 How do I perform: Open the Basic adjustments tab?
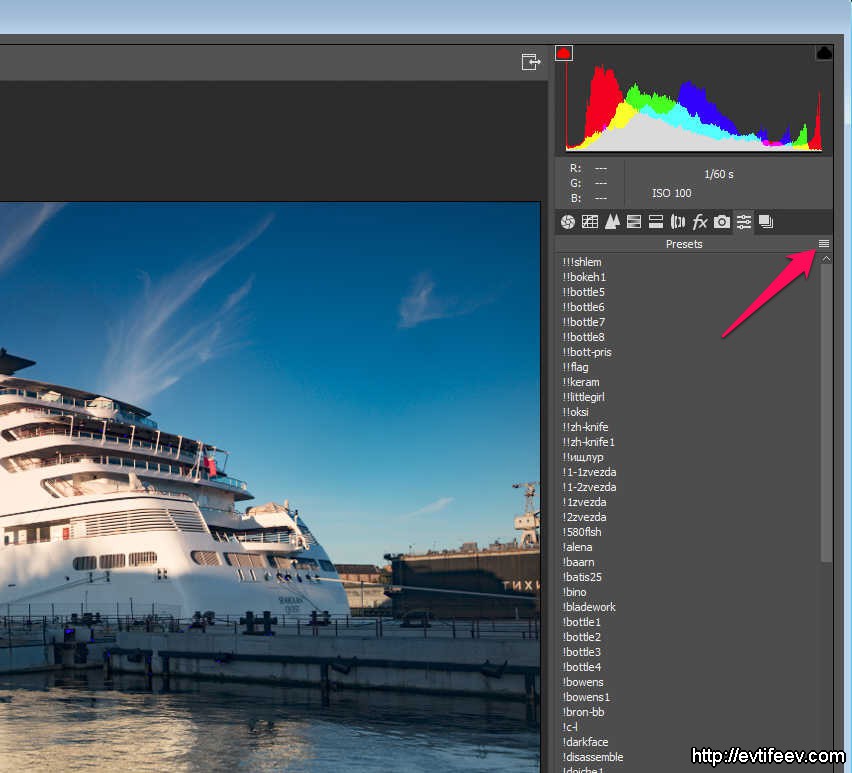click(x=568, y=222)
